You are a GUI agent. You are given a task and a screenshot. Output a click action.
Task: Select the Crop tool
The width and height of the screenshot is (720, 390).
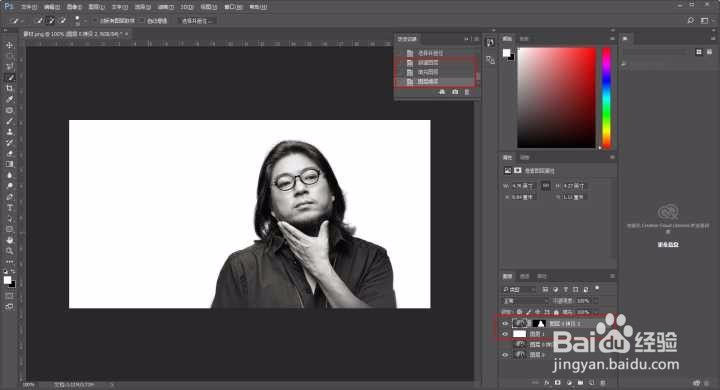pyautogui.click(x=9, y=88)
